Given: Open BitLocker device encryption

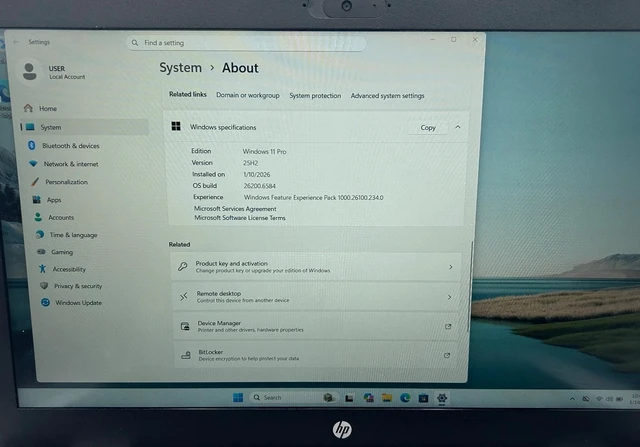Looking at the screenshot, I should [316, 355].
